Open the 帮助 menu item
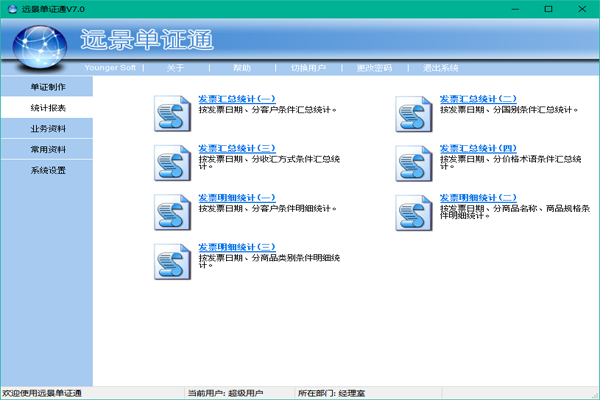 click(x=242, y=68)
